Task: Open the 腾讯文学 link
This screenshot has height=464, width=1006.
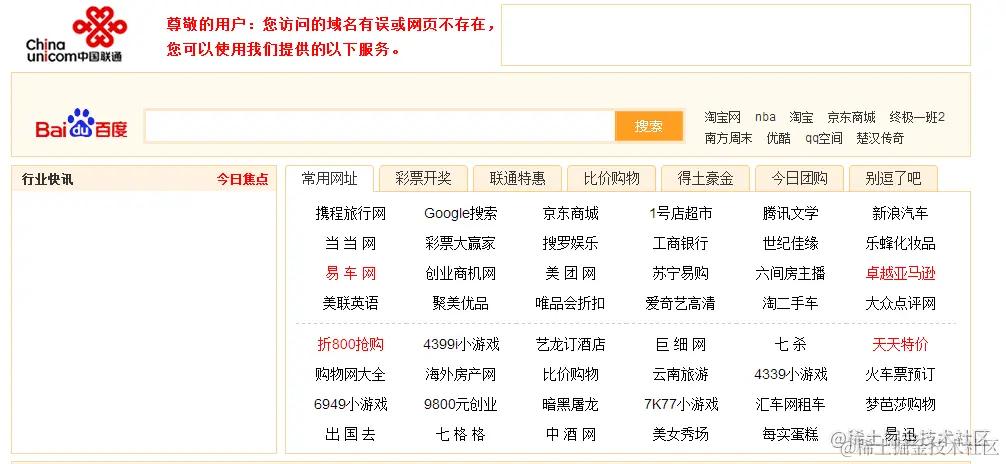Action: pyautogui.click(x=790, y=214)
